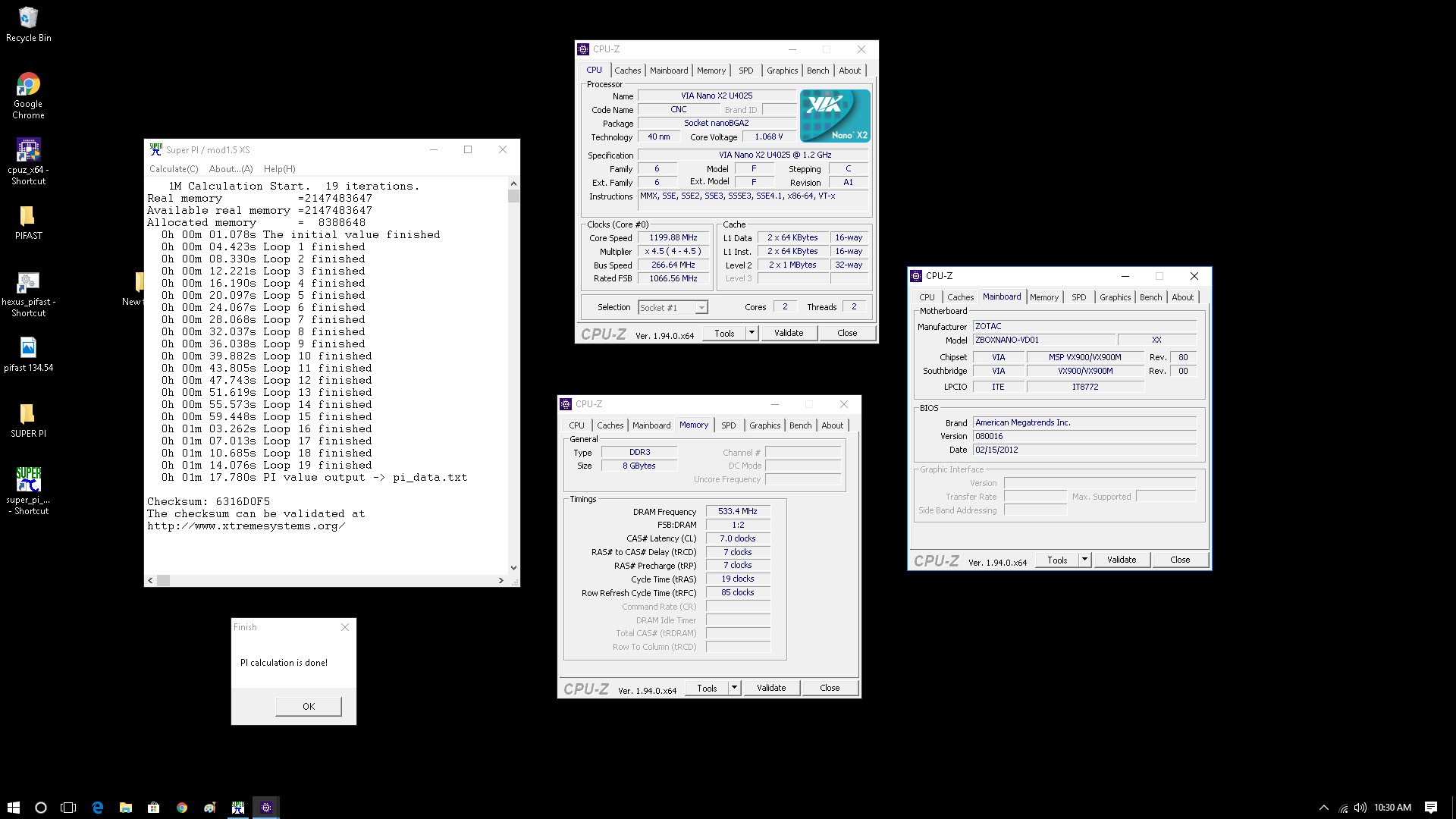
Task: Show hidden system tray icons
Action: tap(1324, 808)
